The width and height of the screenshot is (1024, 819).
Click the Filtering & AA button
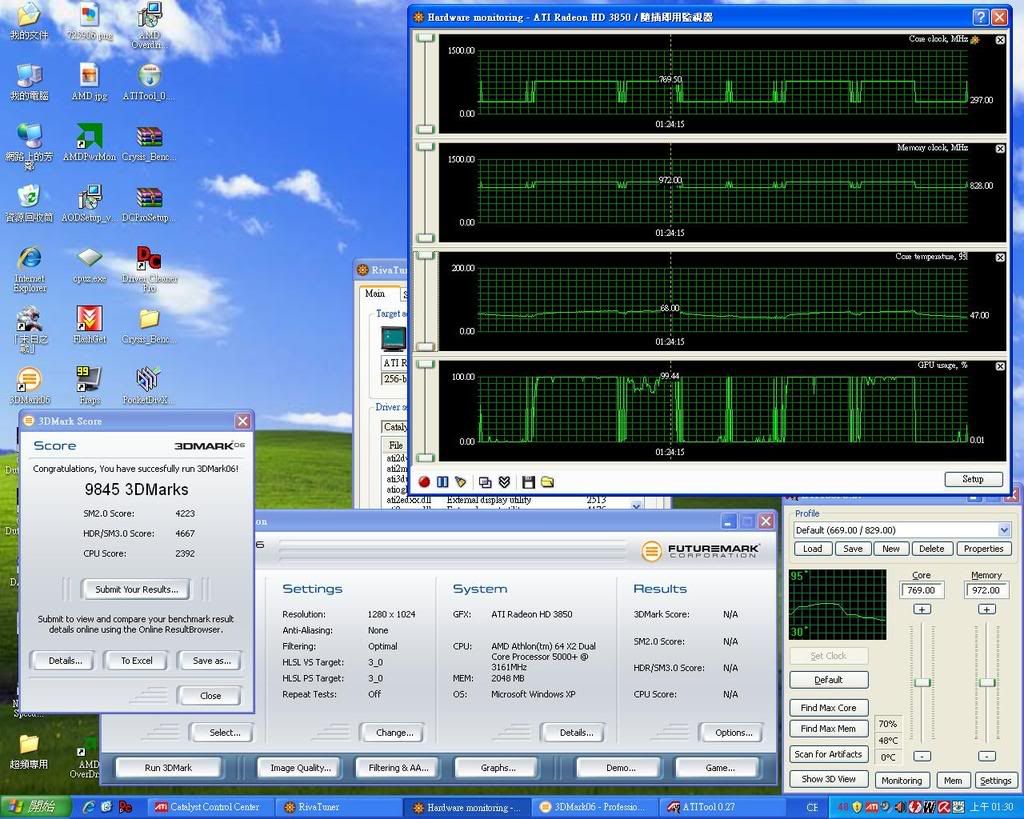click(398, 767)
